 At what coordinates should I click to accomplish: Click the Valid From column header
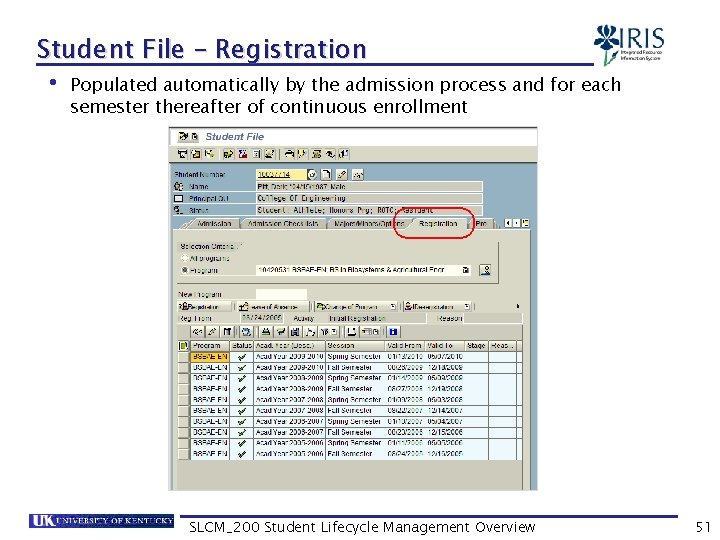pos(405,346)
